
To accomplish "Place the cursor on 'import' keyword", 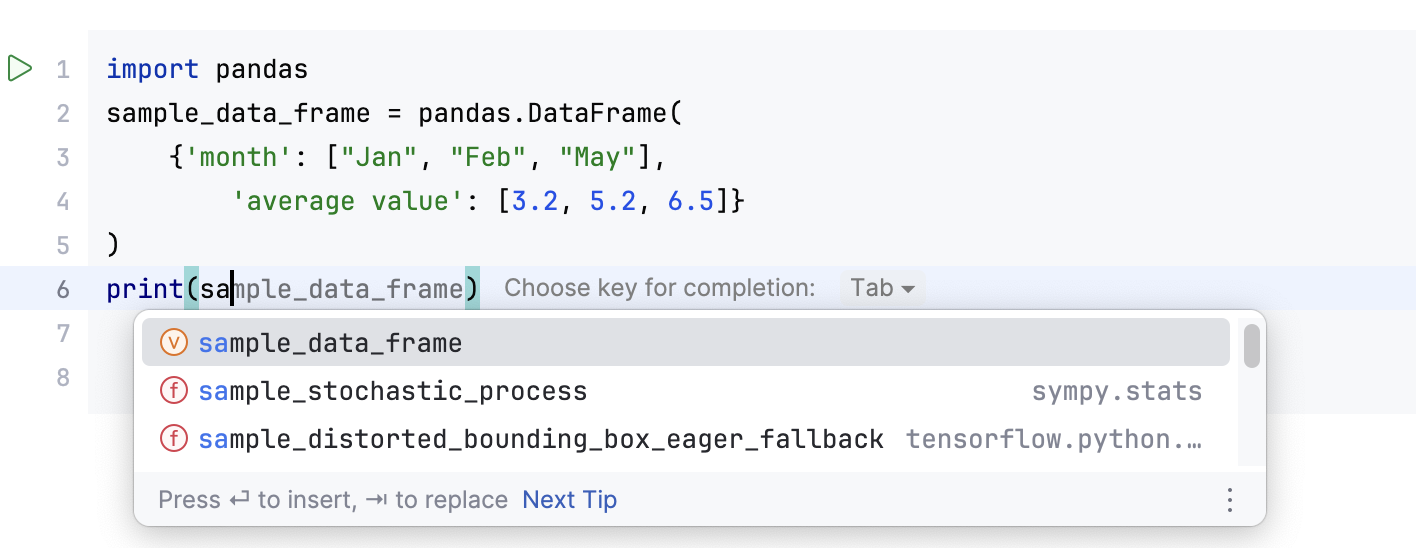I will pos(152,70).
